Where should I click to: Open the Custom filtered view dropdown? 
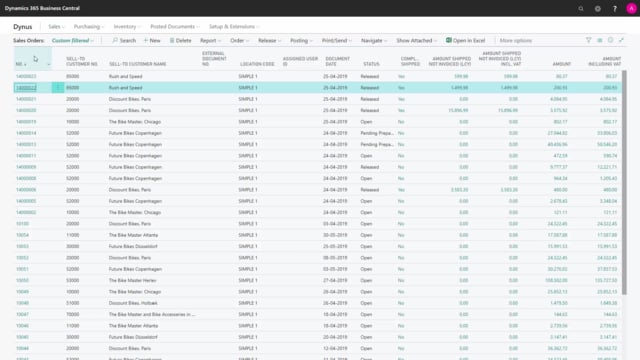73,40
